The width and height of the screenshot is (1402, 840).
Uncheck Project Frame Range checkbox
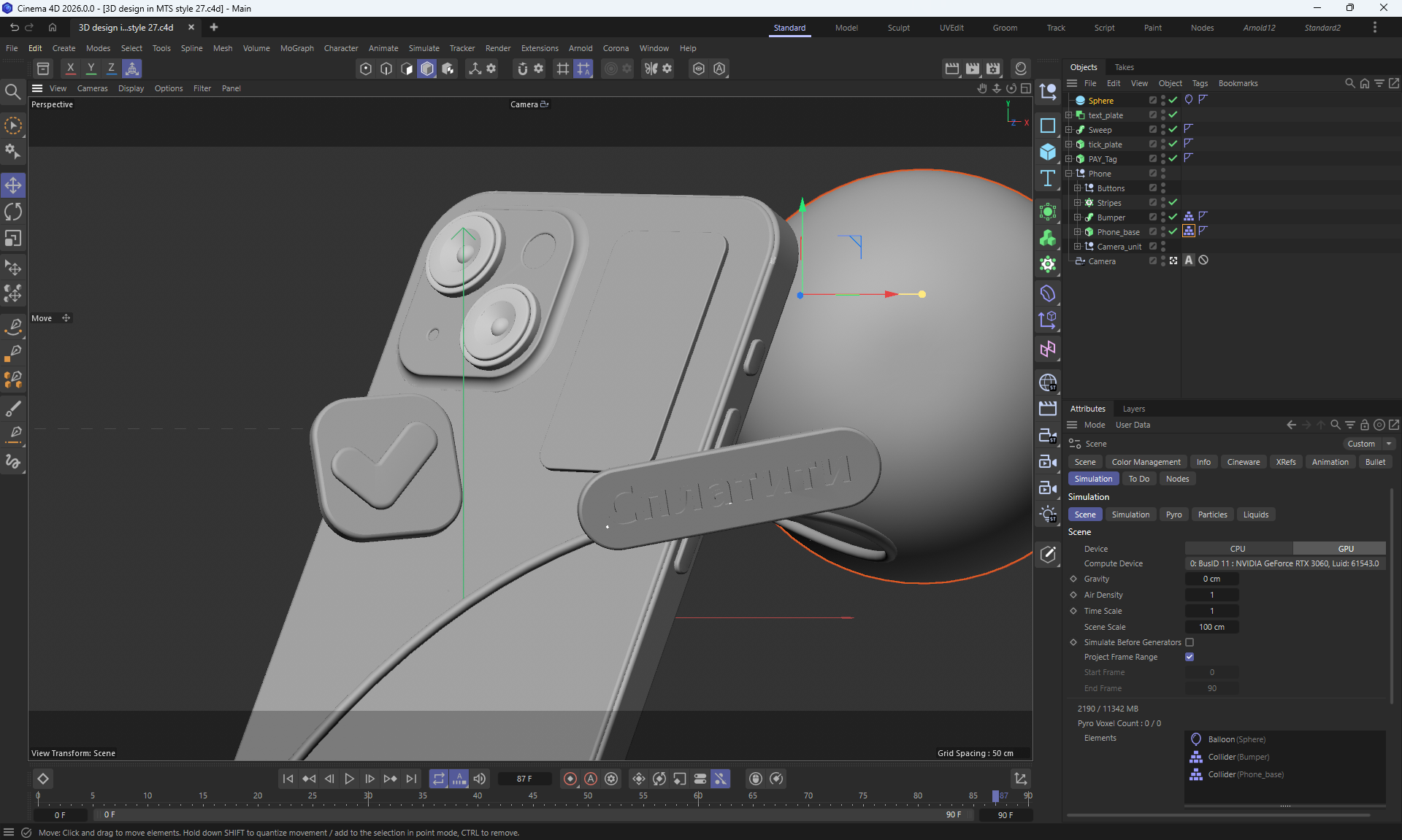pos(1190,657)
